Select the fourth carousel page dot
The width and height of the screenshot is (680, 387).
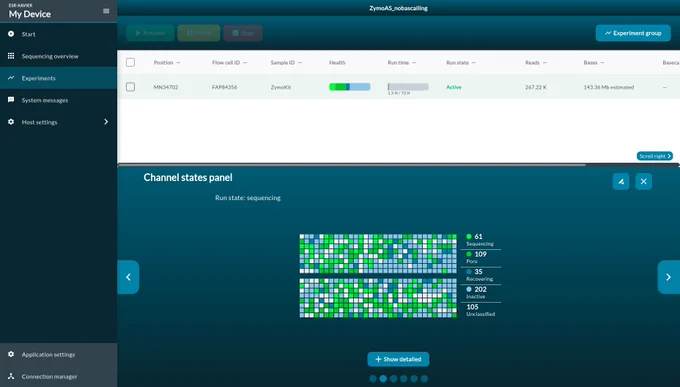(x=404, y=379)
